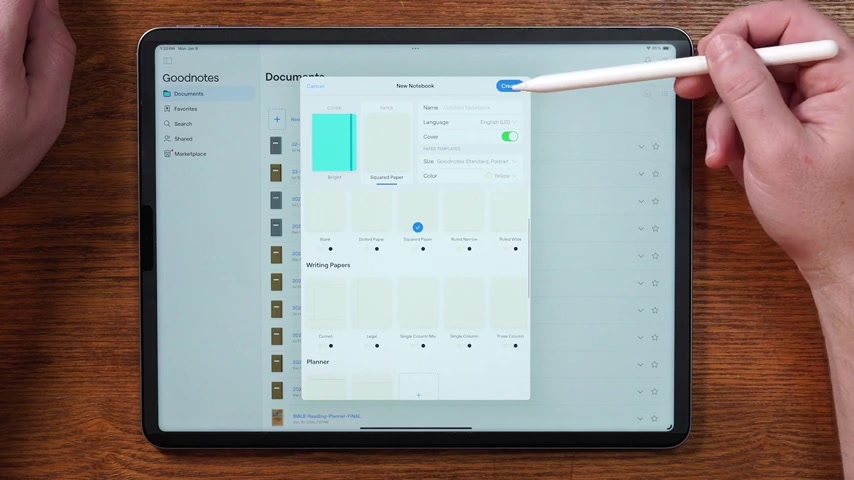Click the BIBLE-Reading-Planner-FINAL file name
Viewport: 854px width, 480px height.
[x=327, y=416]
